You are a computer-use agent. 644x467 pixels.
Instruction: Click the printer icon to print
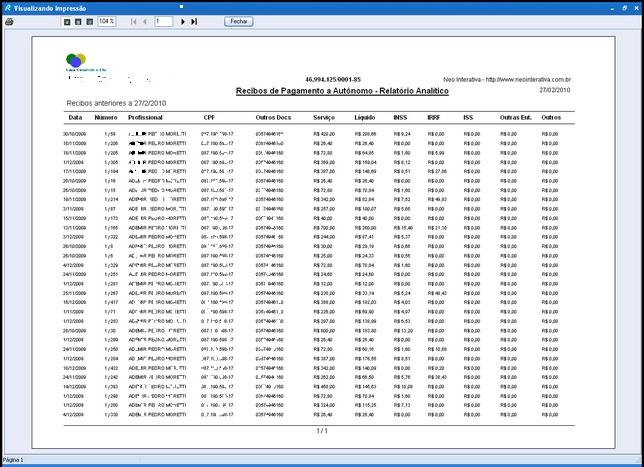point(9,22)
